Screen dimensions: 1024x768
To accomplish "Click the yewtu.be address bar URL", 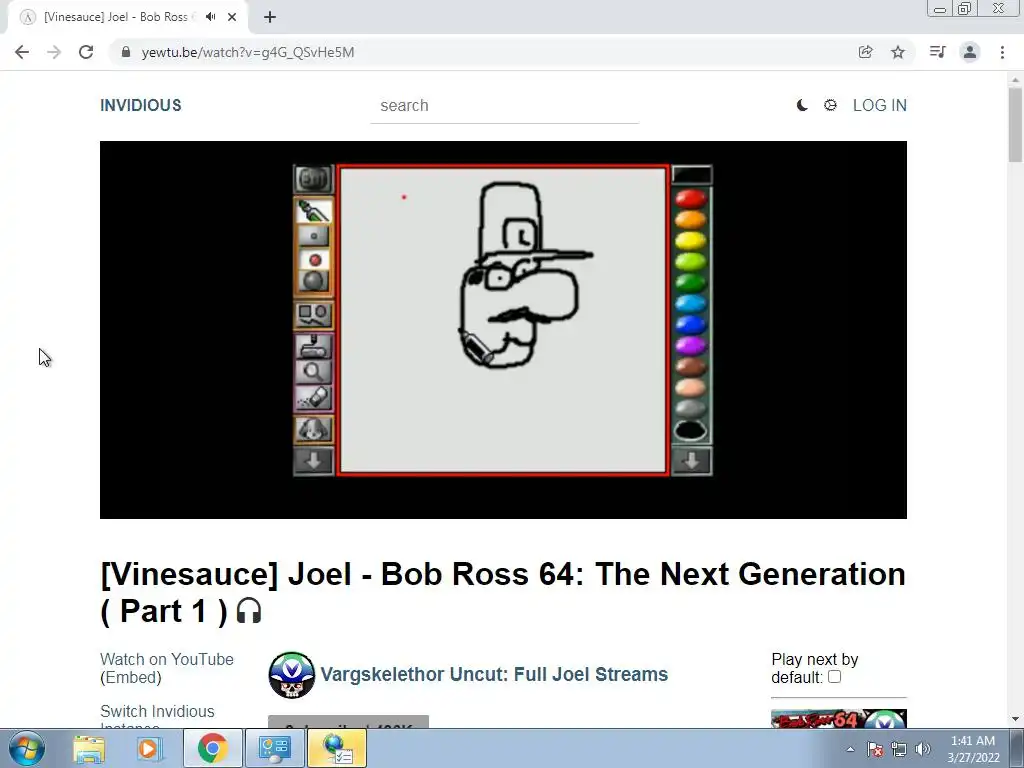I will click(x=248, y=52).
